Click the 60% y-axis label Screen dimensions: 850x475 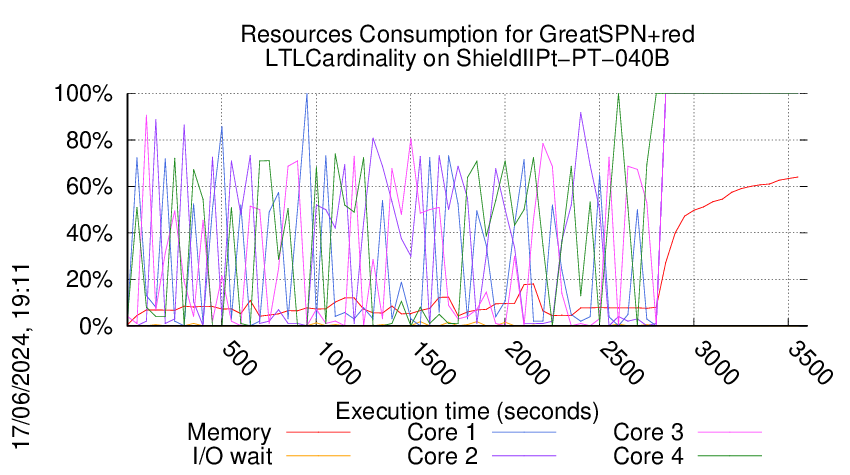89,187
